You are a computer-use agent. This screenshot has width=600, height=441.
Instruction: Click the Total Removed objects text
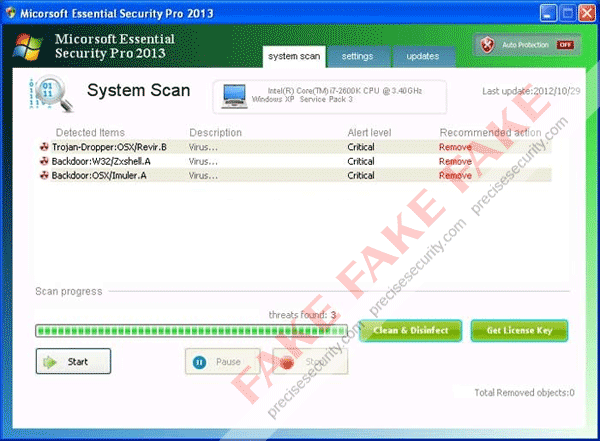pos(524,393)
